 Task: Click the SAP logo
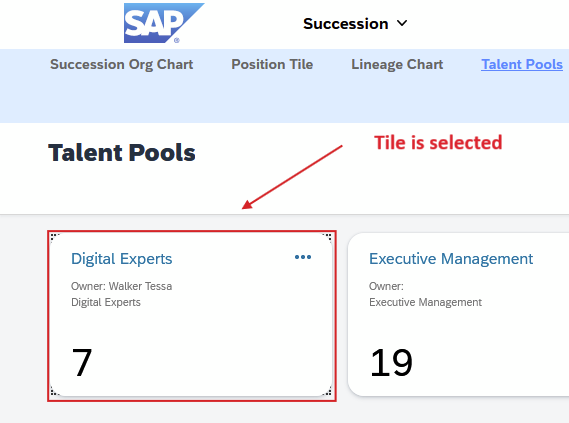coord(164,23)
